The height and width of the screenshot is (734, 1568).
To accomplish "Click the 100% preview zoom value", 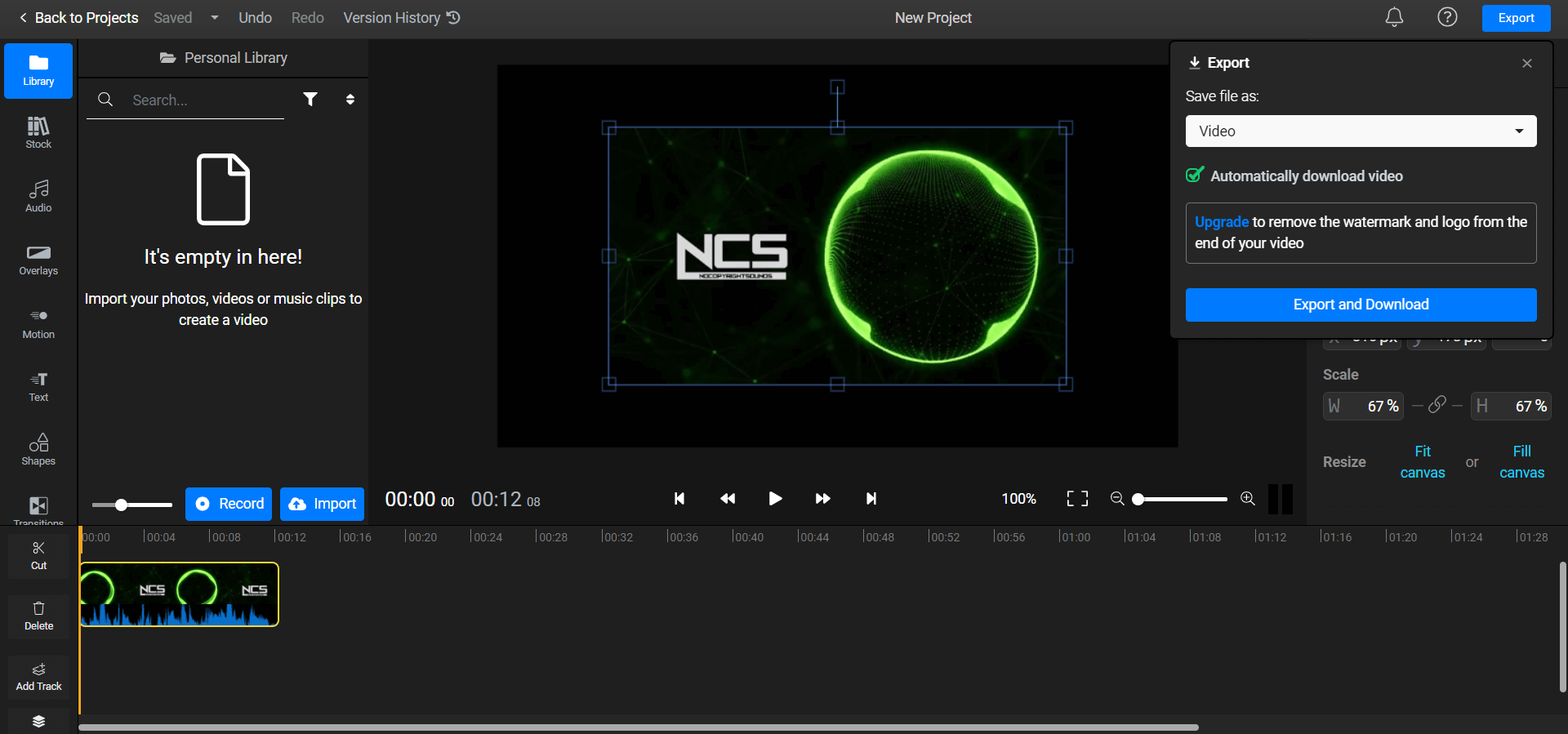I will pos(1018,499).
